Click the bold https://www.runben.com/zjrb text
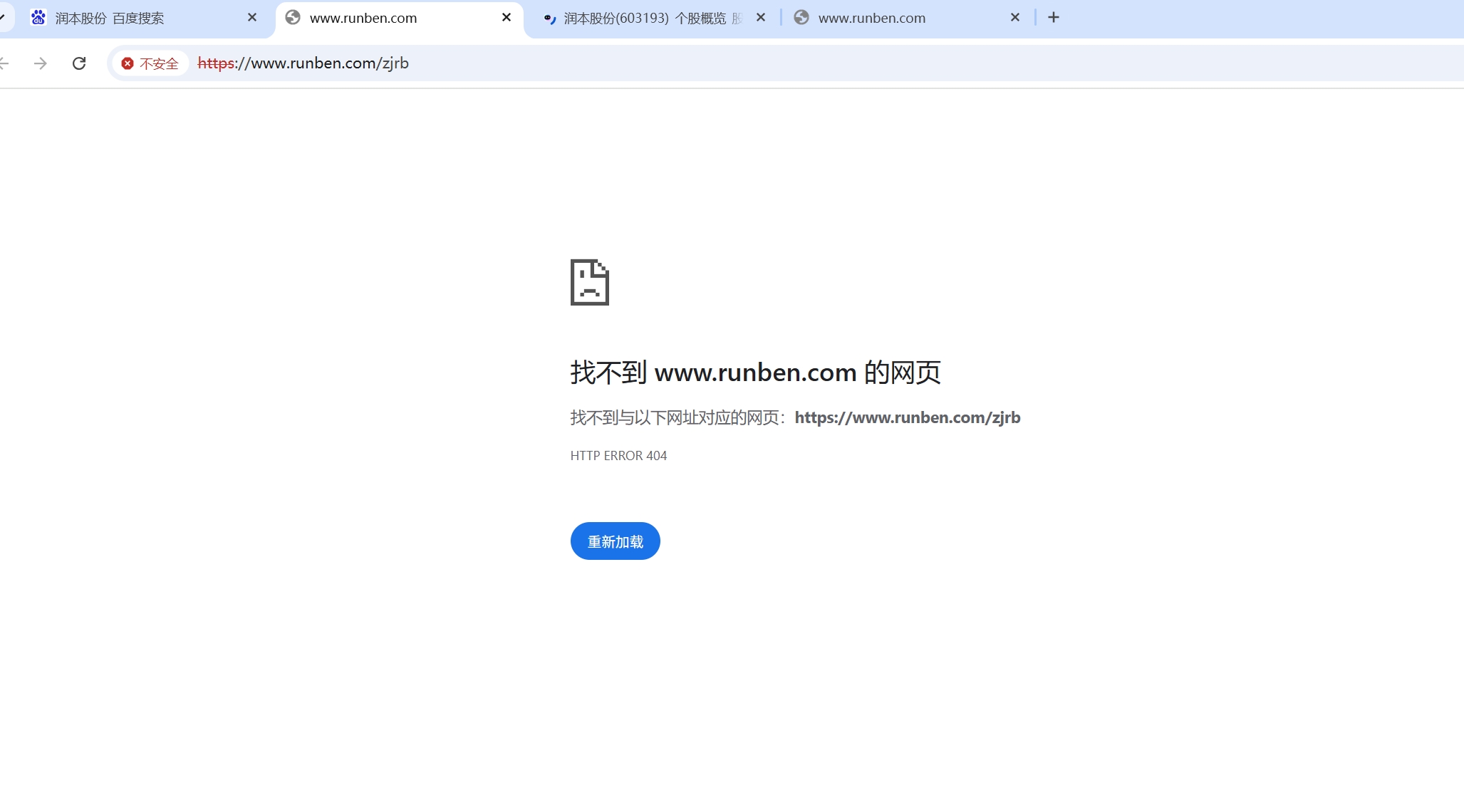 tap(907, 417)
